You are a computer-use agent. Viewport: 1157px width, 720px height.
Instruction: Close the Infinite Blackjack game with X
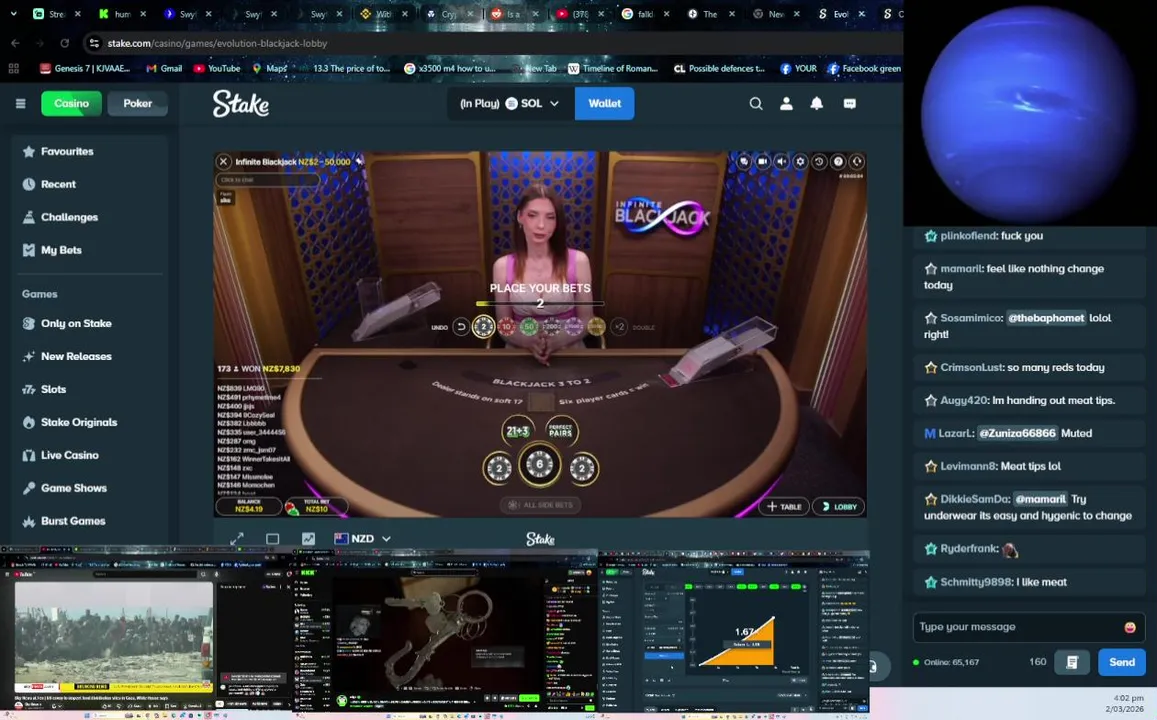point(224,162)
